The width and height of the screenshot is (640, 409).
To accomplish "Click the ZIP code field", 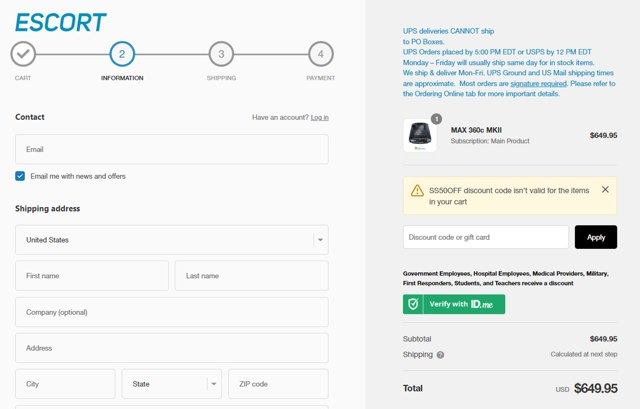I will [278, 384].
